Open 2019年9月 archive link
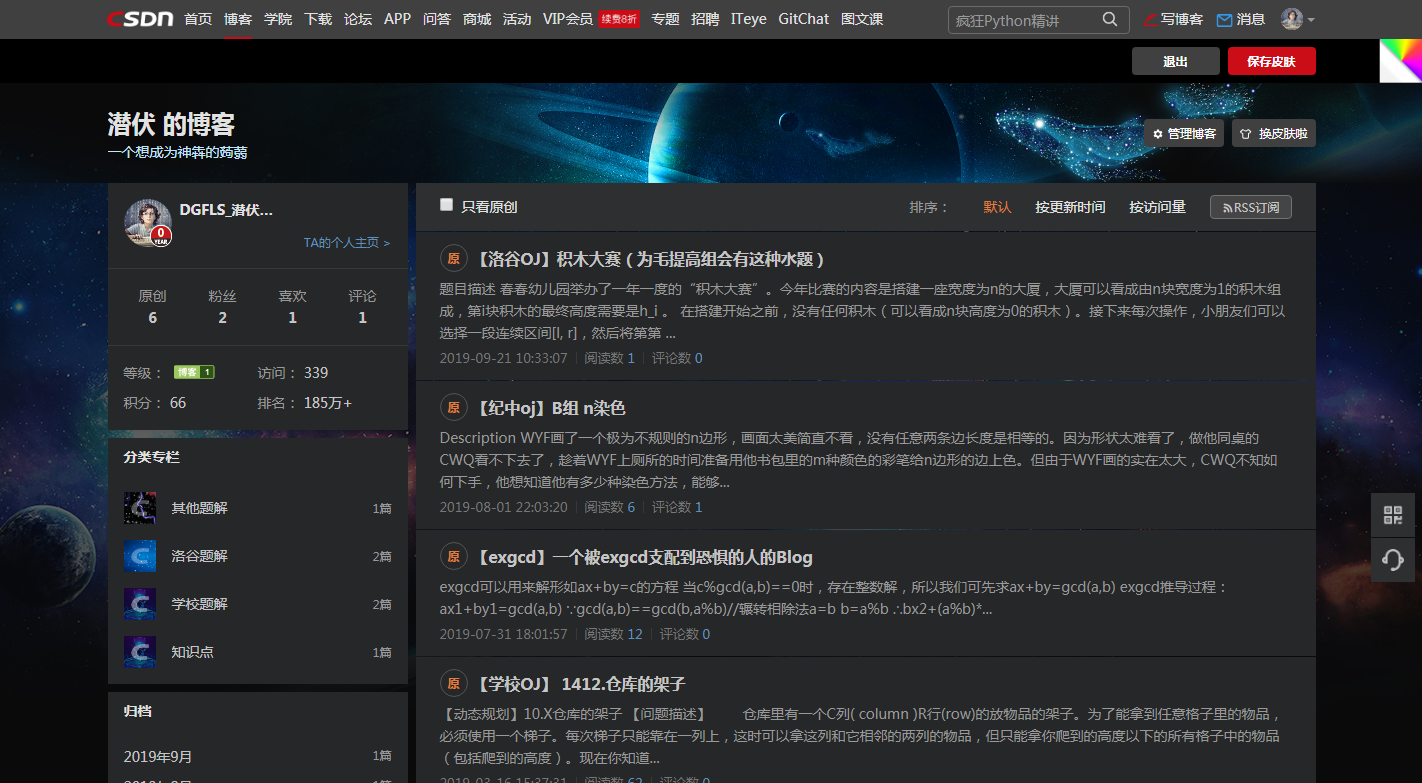The width and height of the screenshot is (1422, 783). point(158,756)
